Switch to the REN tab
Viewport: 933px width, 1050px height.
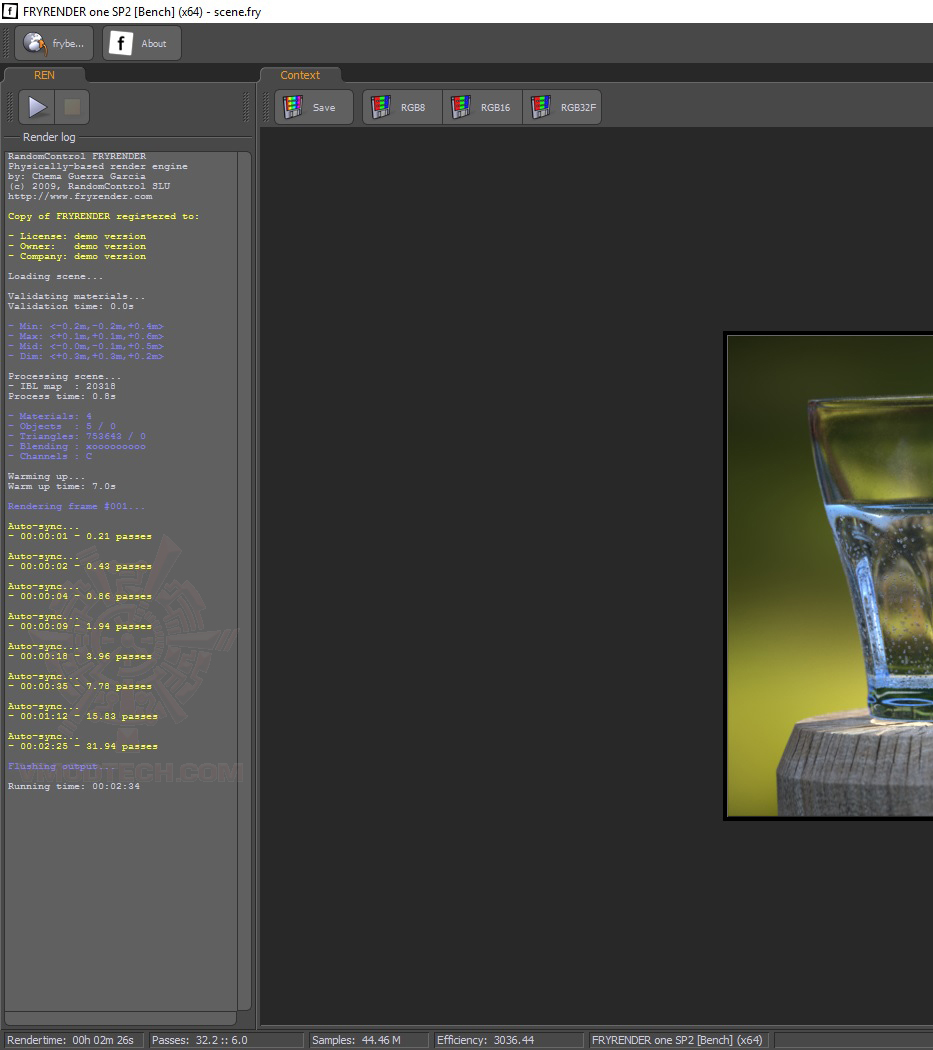tap(44, 75)
